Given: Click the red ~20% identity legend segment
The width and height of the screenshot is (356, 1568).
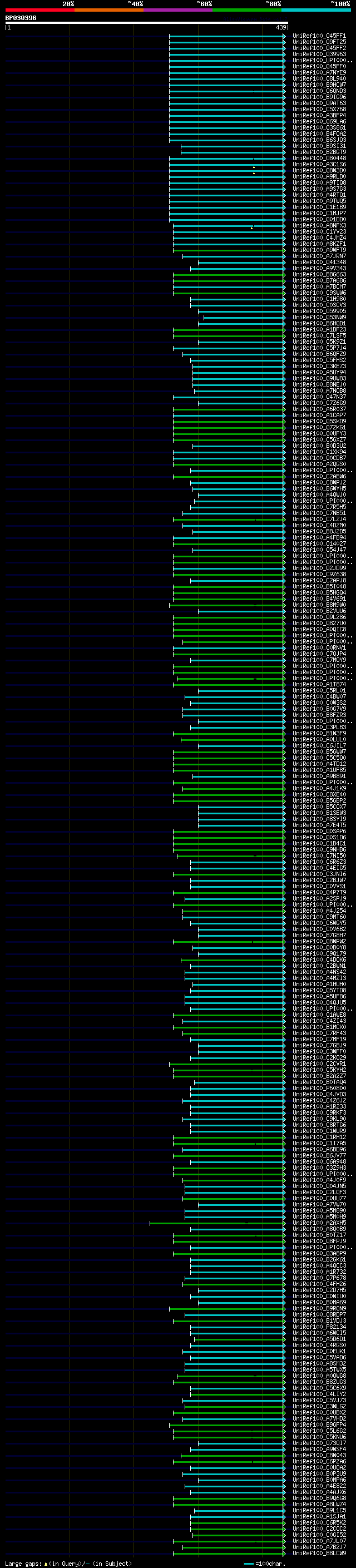Looking at the screenshot, I should (39, 10).
